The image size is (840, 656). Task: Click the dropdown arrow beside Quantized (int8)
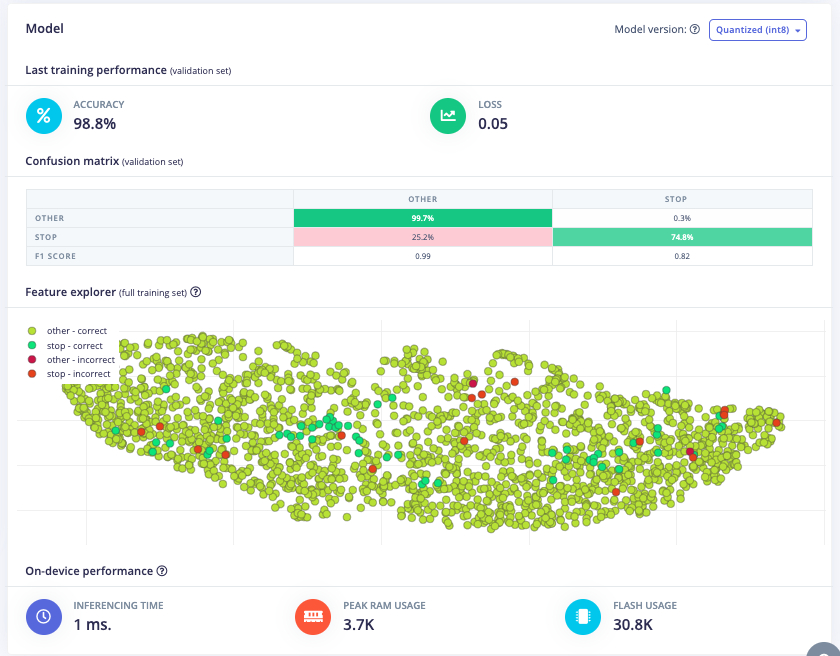pyautogui.click(x=798, y=31)
